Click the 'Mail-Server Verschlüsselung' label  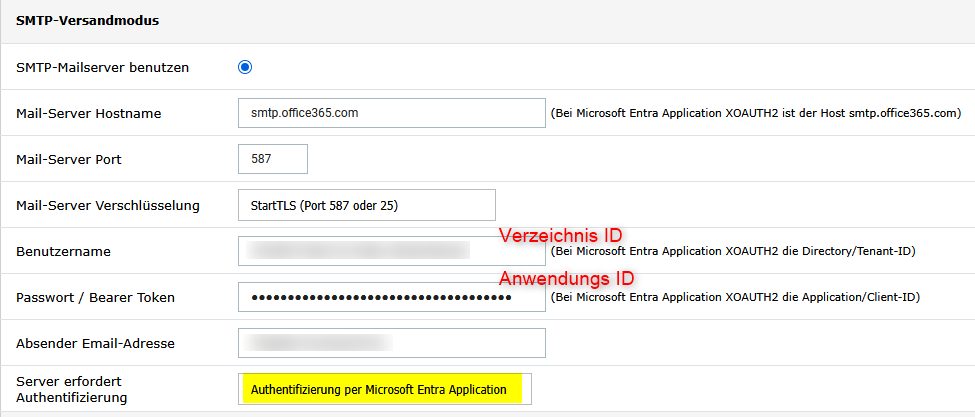[x=108, y=206]
